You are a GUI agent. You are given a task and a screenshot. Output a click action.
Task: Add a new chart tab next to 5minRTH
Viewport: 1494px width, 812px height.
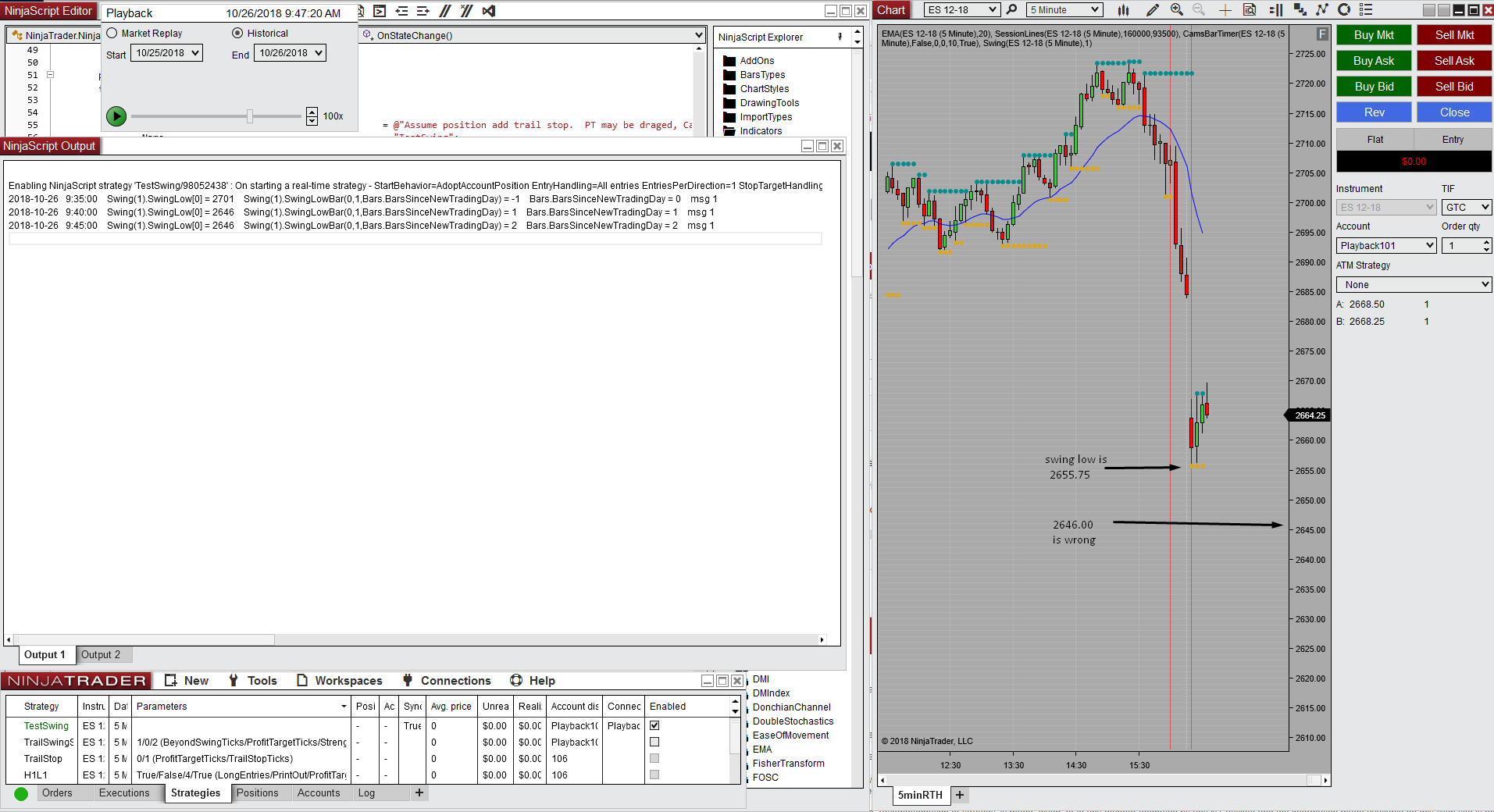point(960,795)
